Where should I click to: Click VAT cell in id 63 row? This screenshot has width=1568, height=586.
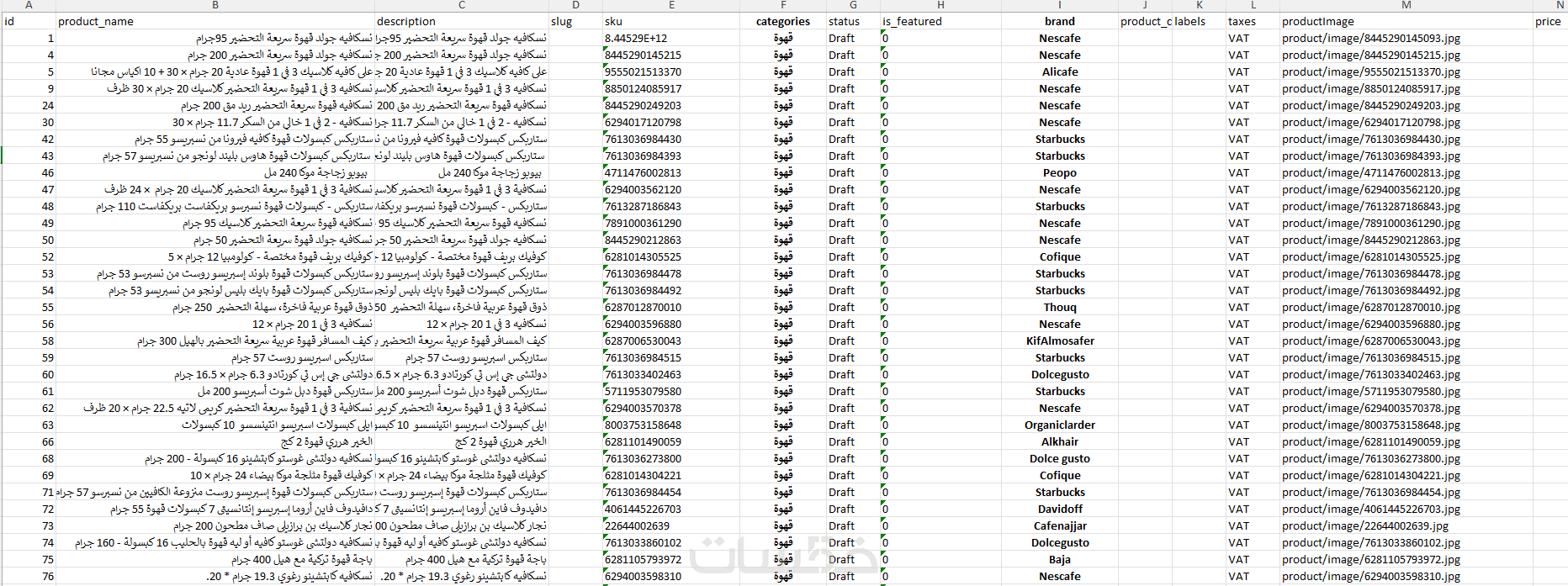(x=1253, y=425)
